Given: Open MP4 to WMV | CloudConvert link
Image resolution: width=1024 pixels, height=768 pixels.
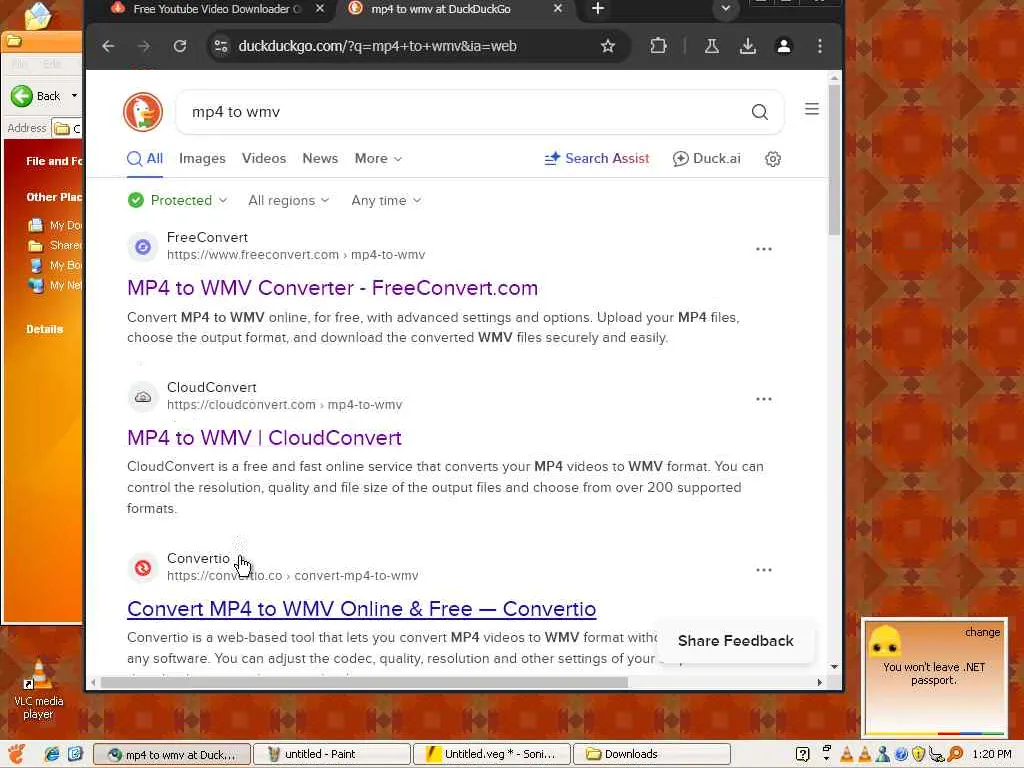Looking at the screenshot, I should click(x=264, y=438).
